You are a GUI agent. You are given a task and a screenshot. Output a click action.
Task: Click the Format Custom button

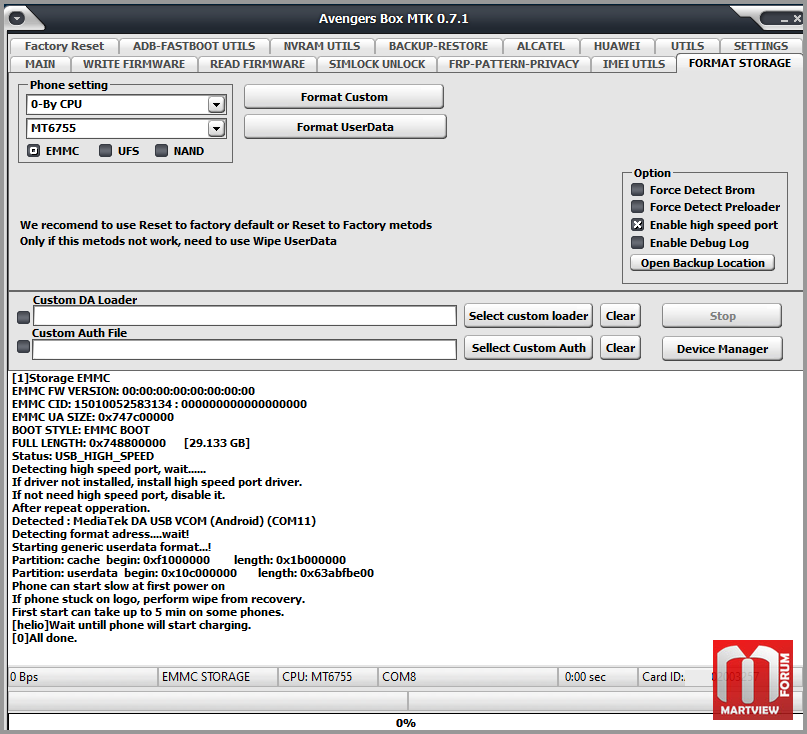pyautogui.click(x=344, y=97)
